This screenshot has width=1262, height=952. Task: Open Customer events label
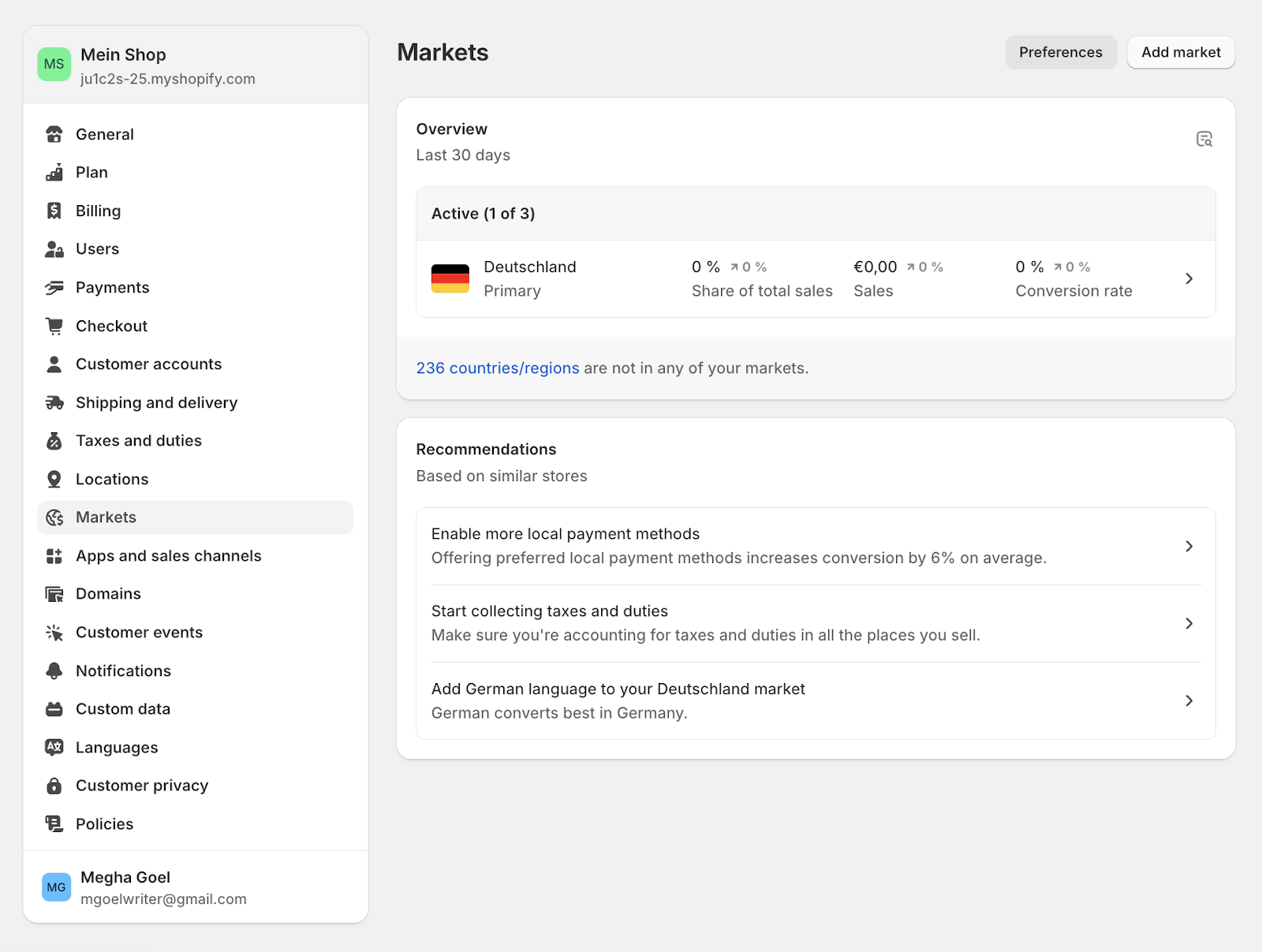coord(139,633)
